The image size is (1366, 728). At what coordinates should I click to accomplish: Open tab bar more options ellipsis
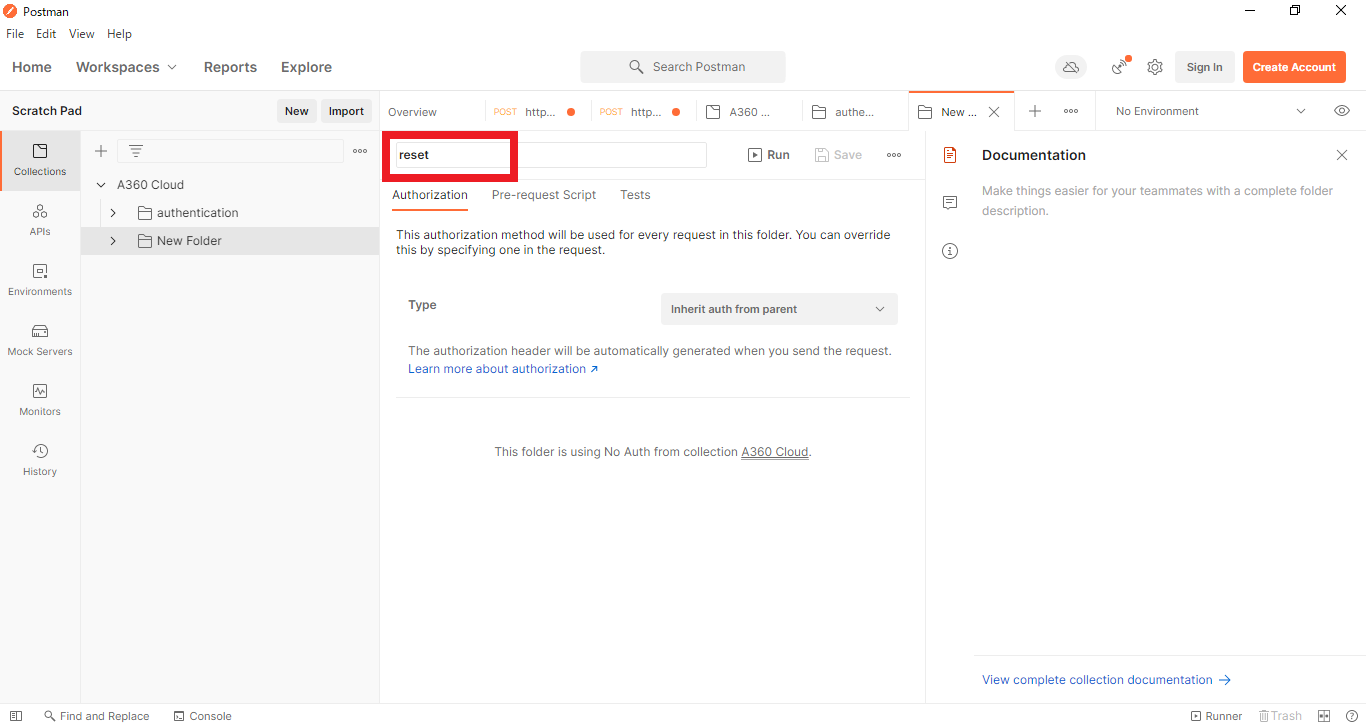(x=1071, y=111)
